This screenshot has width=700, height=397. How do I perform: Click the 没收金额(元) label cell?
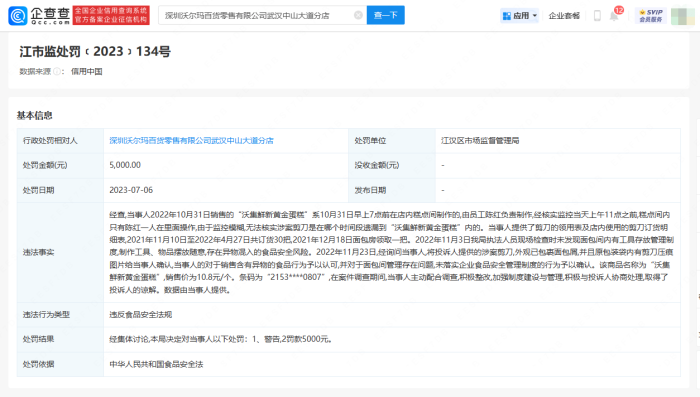point(392,165)
